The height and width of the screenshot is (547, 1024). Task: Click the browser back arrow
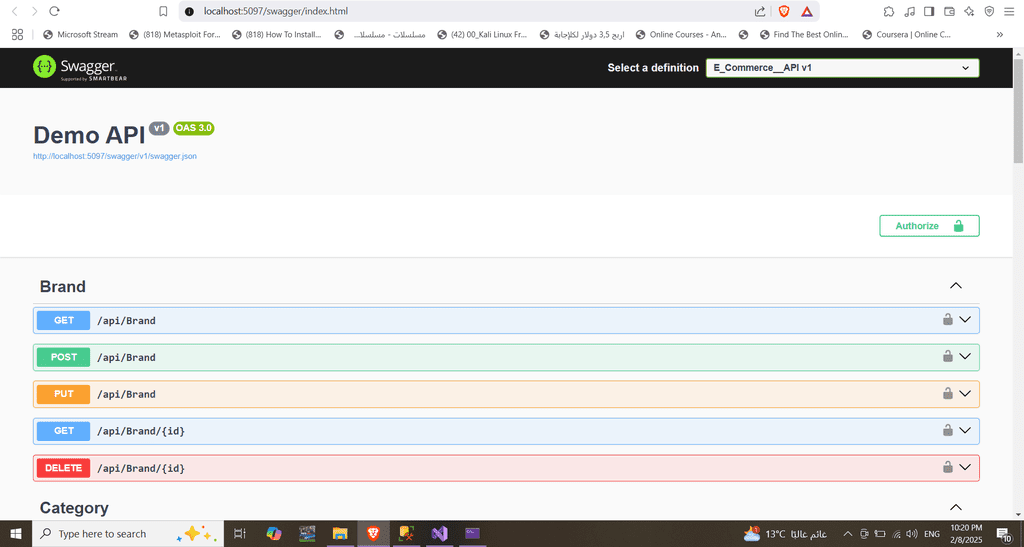tap(15, 11)
